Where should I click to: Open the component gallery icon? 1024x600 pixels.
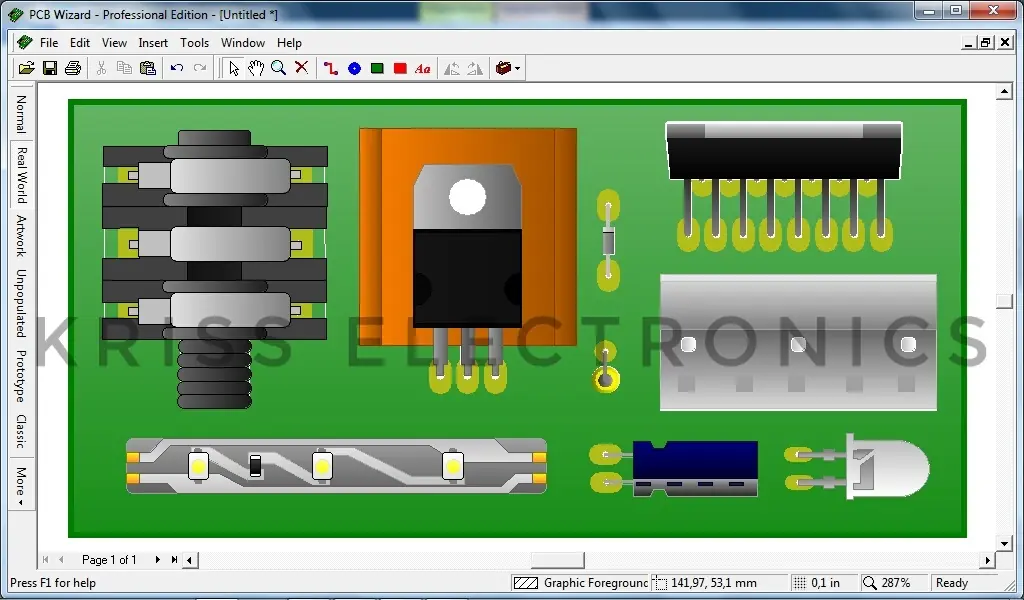pyautogui.click(x=504, y=68)
